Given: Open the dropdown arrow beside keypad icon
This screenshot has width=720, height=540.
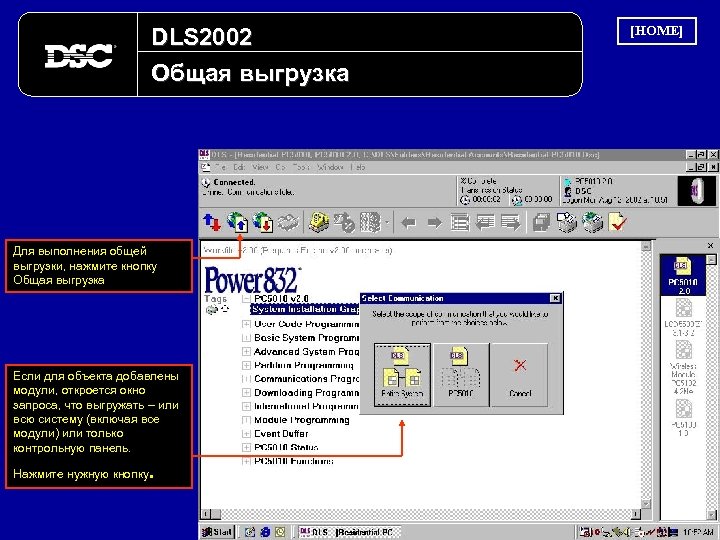Looking at the screenshot, I should (387, 223).
